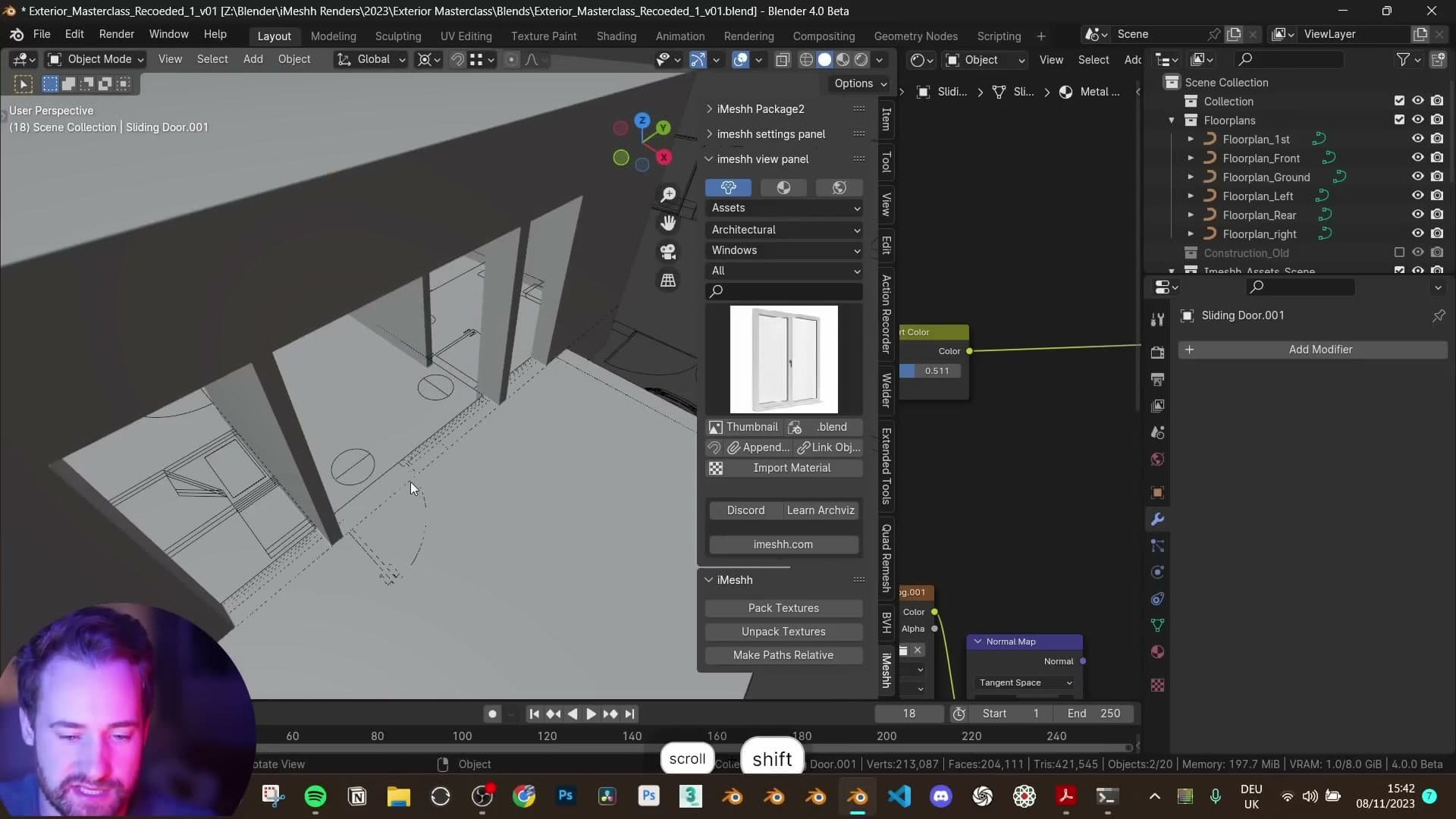This screenshot has width=1456, height=819.
Task: Open the Output properties printer icon
Action: (x=1157, y=379)
